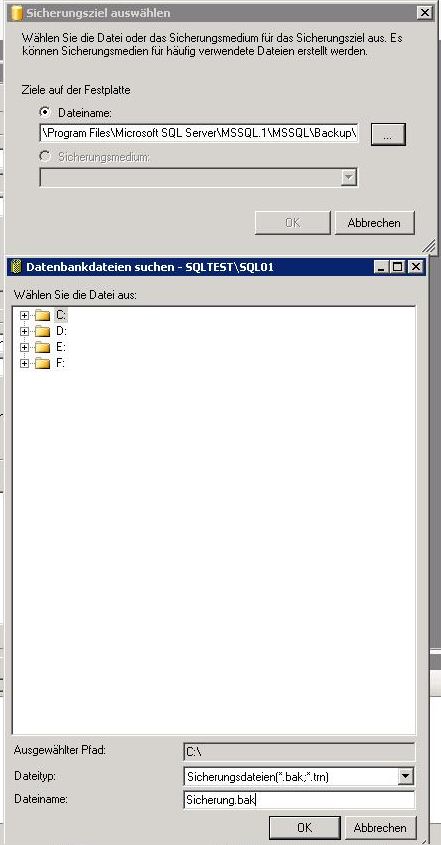The width and height of the screenshot is (441, 845).
Task: Click the browse ellipsis button
Action: pos(388,134)
